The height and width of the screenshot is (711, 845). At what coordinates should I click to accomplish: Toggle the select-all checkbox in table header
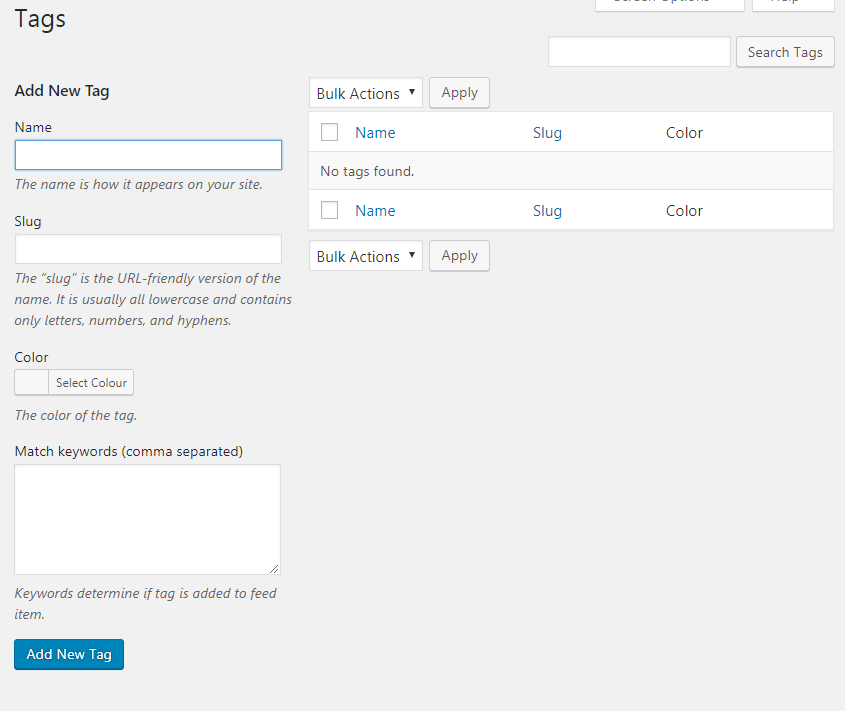click(x=329, y=132)
